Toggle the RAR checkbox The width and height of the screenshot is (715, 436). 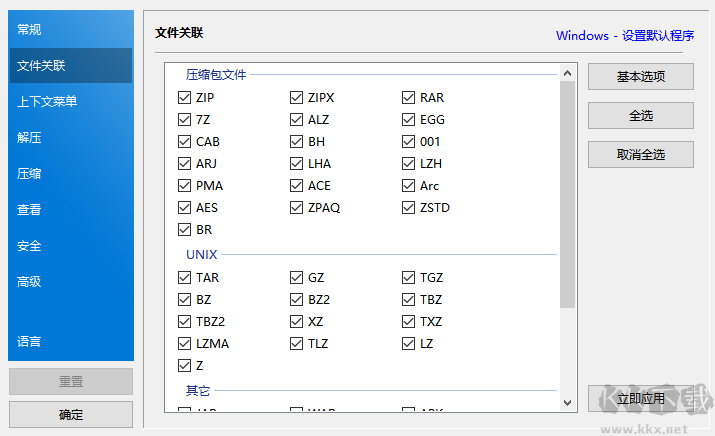tap(408, 98)
